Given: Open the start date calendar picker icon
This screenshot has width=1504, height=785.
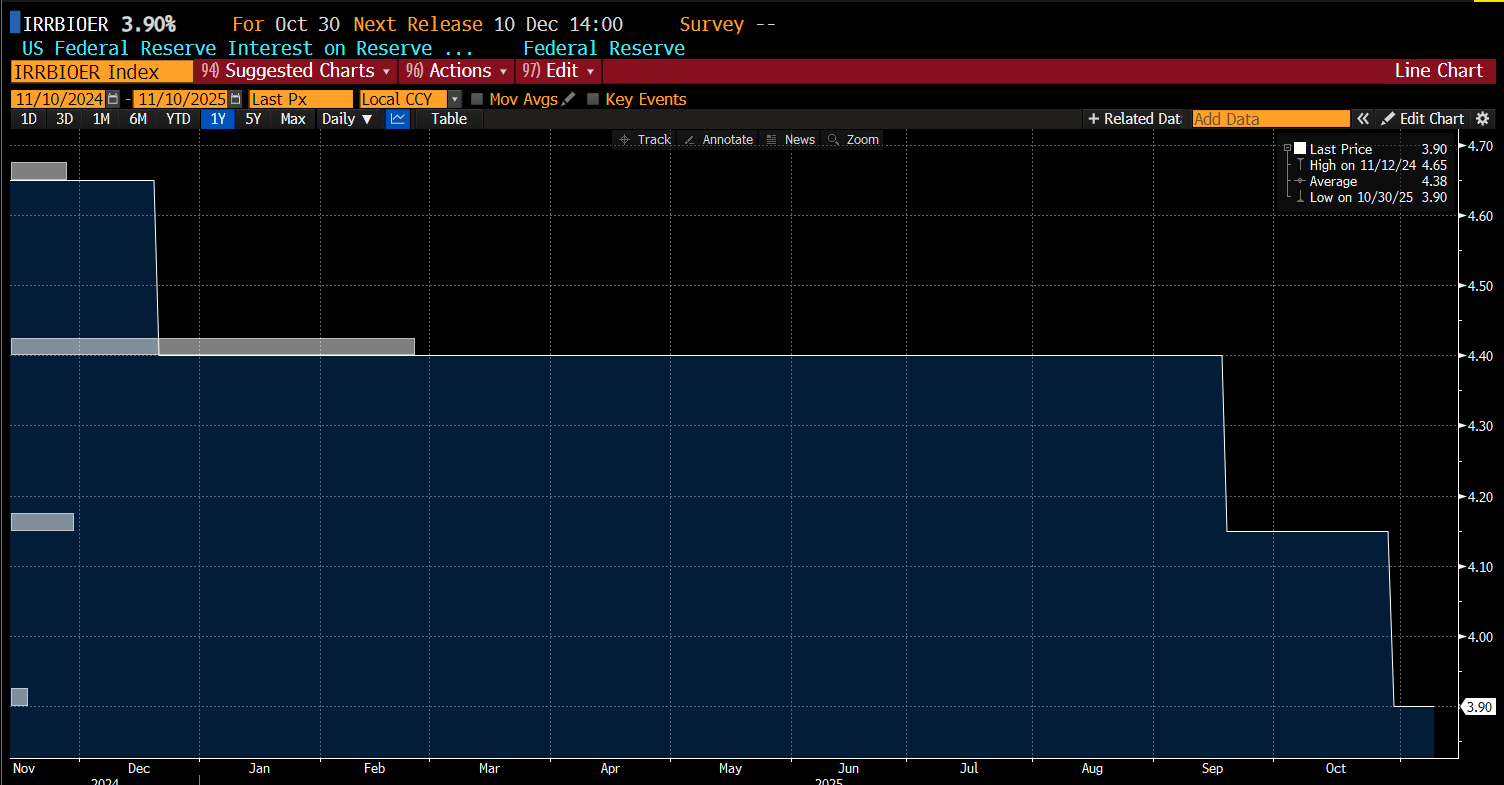Looking at the screenshot, I should tap(113, 99).
